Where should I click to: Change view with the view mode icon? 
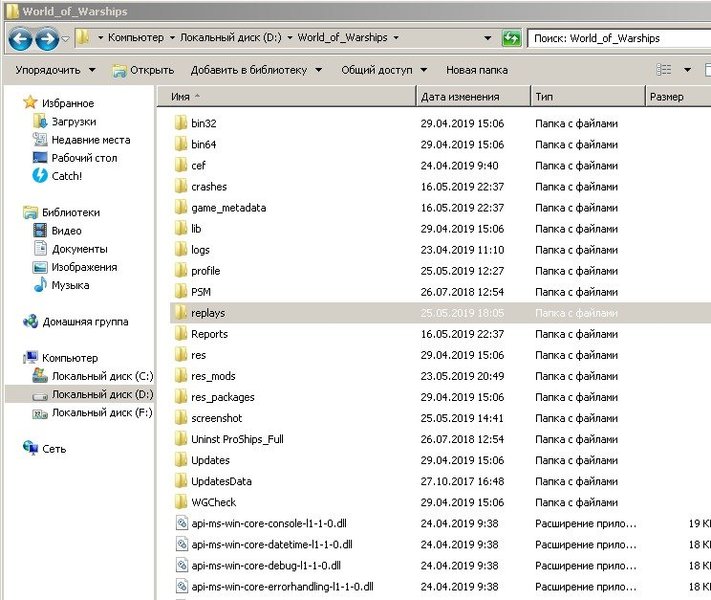tap(664, 70)
